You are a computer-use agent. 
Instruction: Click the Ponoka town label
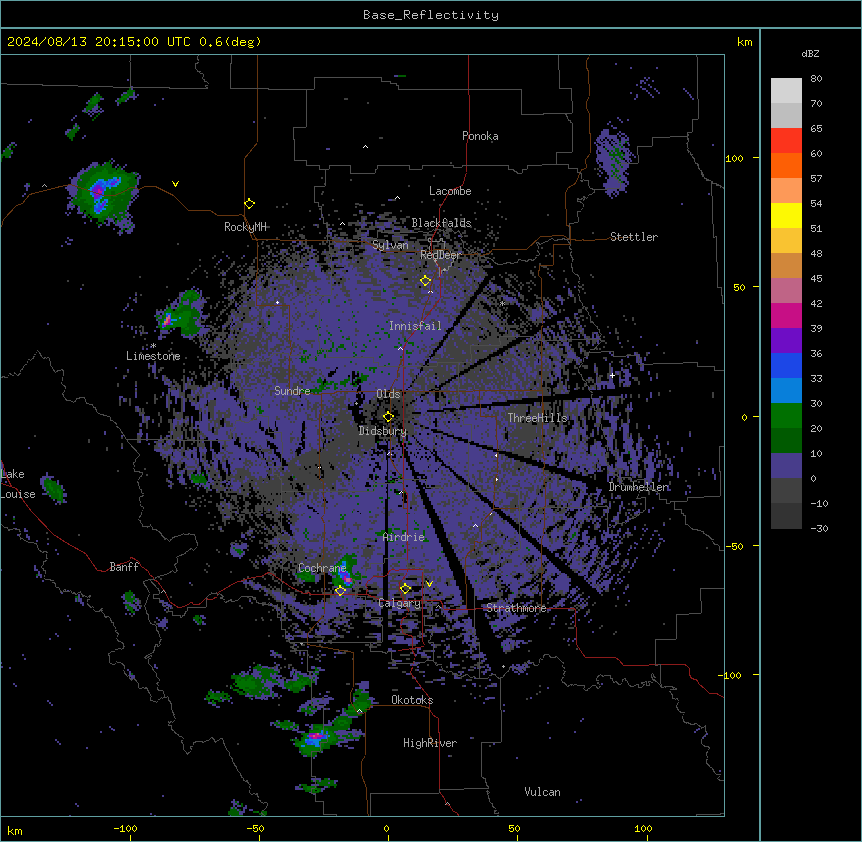click(x=480, y=136)
